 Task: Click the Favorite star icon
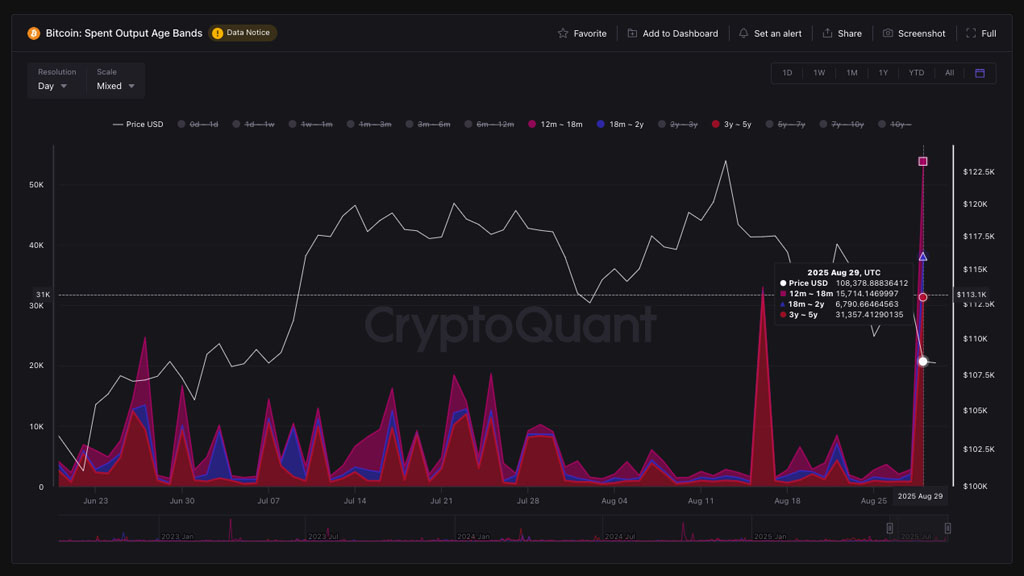[x=563, y=33]
